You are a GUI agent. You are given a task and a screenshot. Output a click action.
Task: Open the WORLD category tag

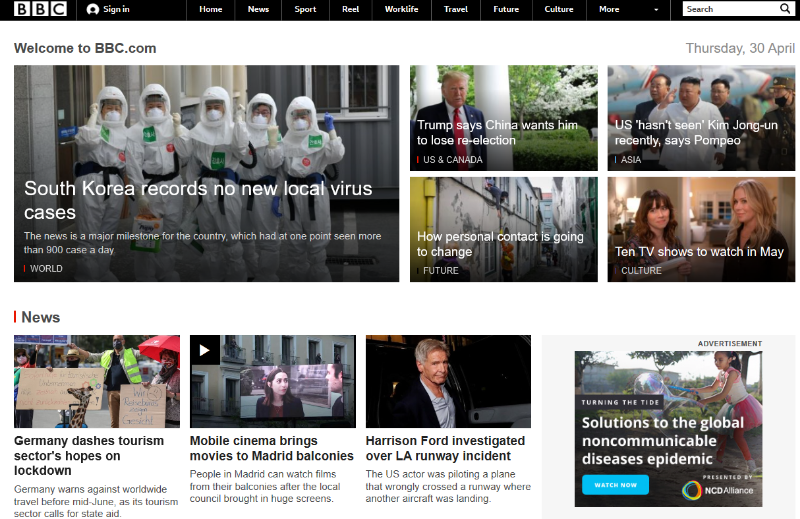coord(46,268)
